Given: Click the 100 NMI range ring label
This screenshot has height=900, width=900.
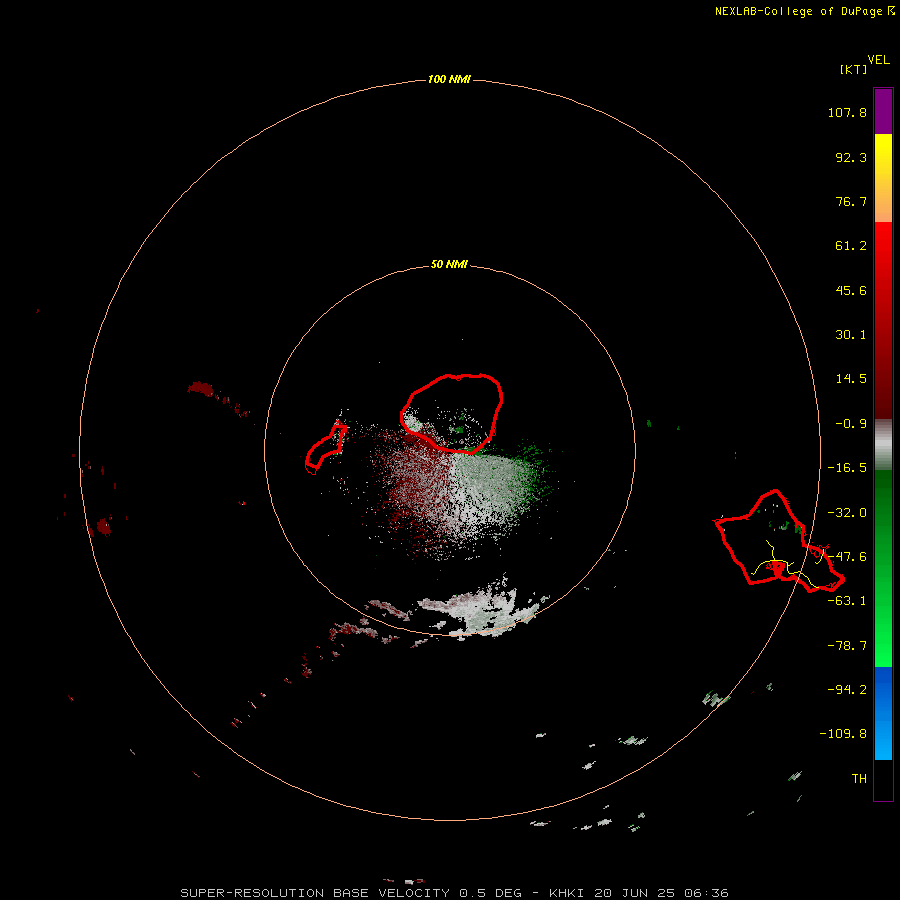Looking at the screenshot, I should (x=449, y=79).
